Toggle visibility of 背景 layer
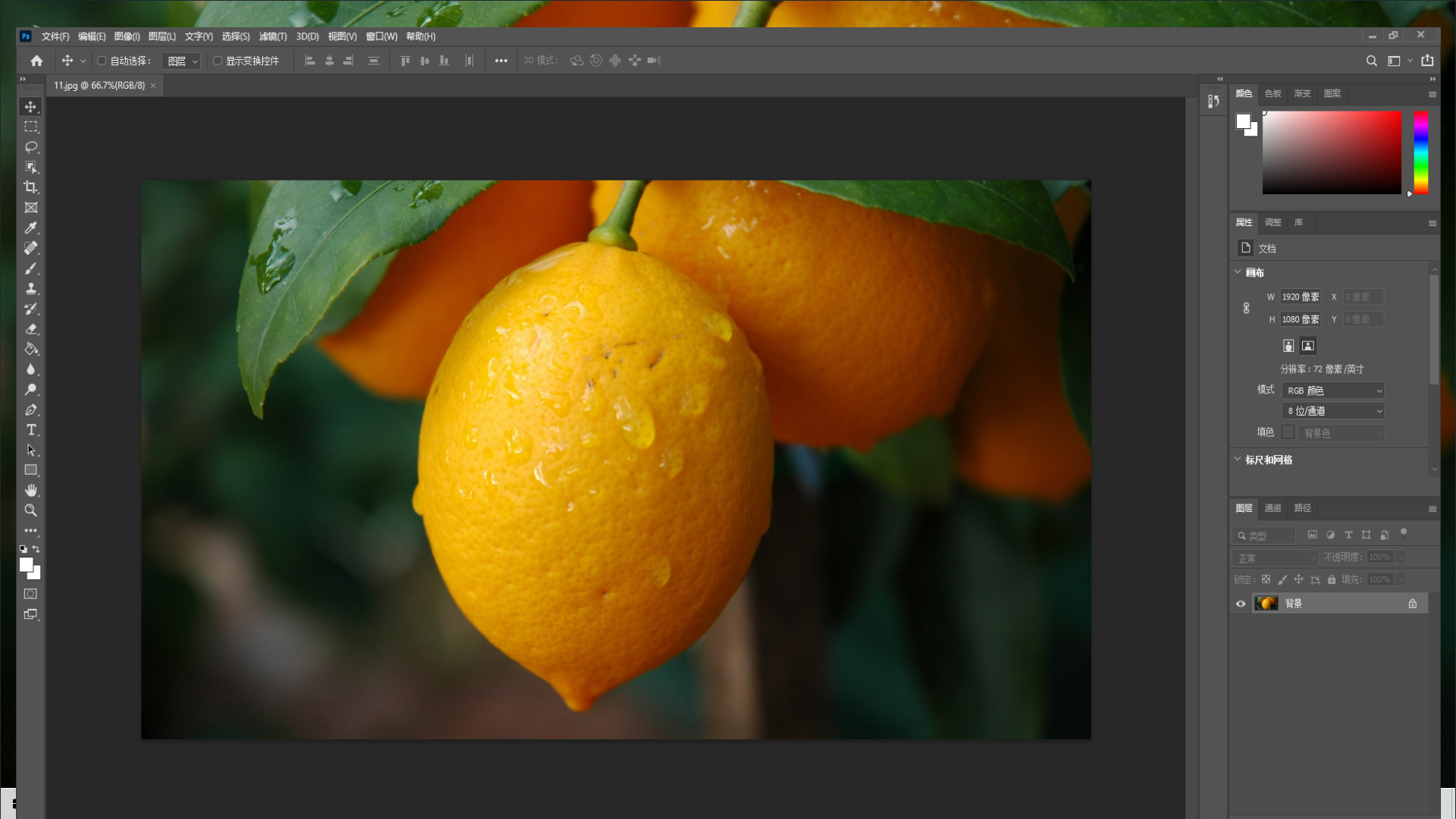 point(1241,603)
